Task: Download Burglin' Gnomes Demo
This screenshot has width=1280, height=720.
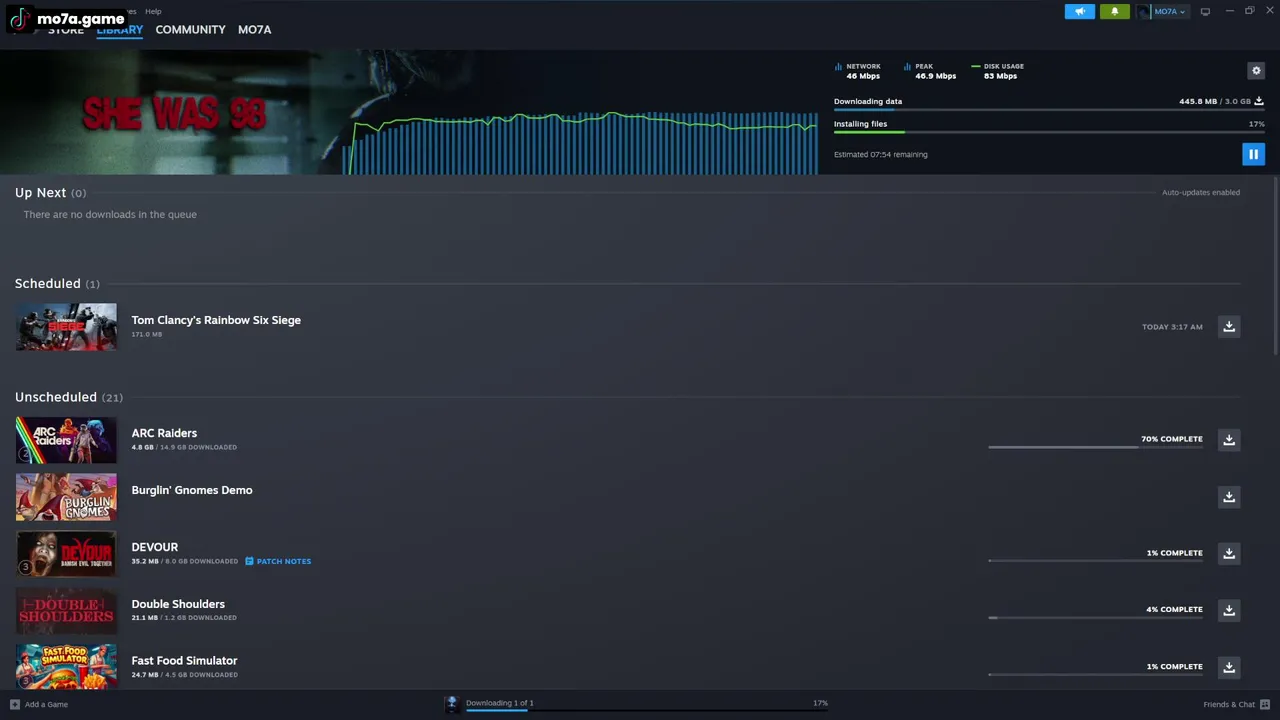Action: 1229,496
